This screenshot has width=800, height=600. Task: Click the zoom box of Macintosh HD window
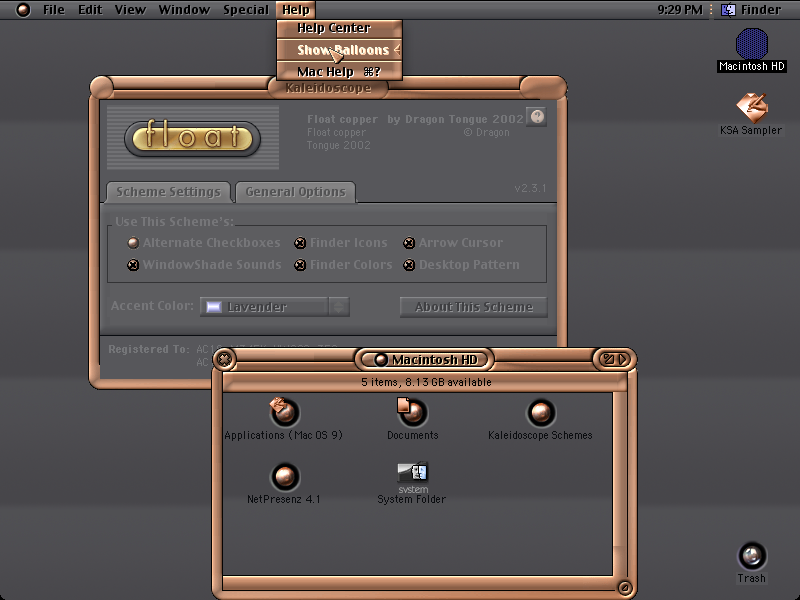pos(609,359)
